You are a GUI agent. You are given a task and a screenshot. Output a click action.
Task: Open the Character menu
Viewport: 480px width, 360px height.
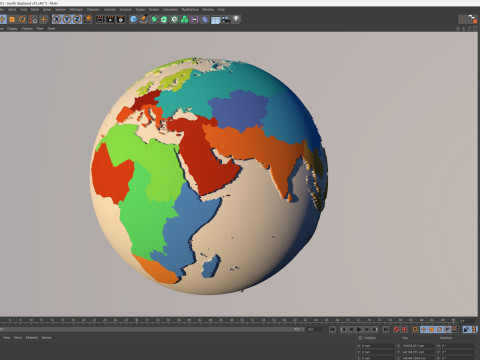click(x=93, y=9)
